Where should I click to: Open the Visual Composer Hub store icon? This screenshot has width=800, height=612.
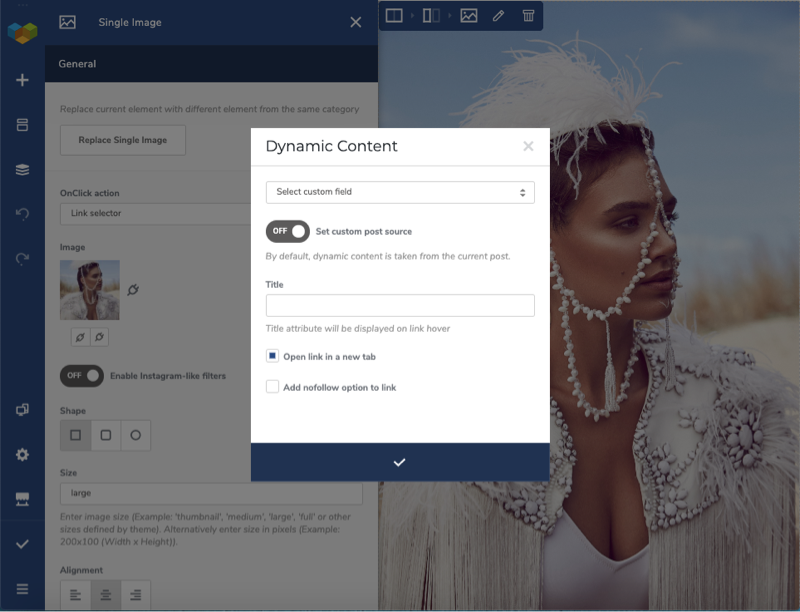click(22, 499)
